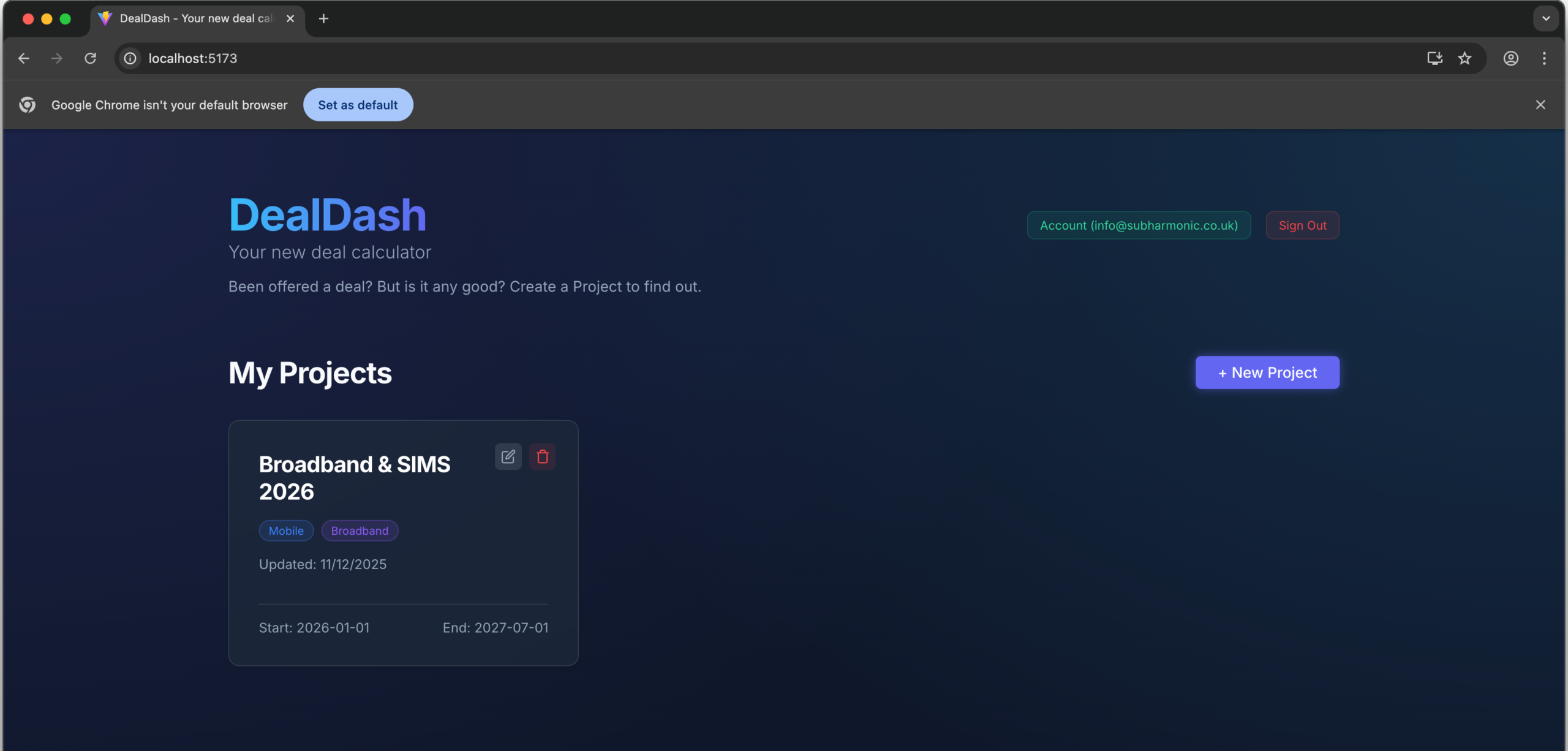Screen dimensions: 1568x751
Task: Expand the tab search dropdown arrow
Action: (1546, 18)
